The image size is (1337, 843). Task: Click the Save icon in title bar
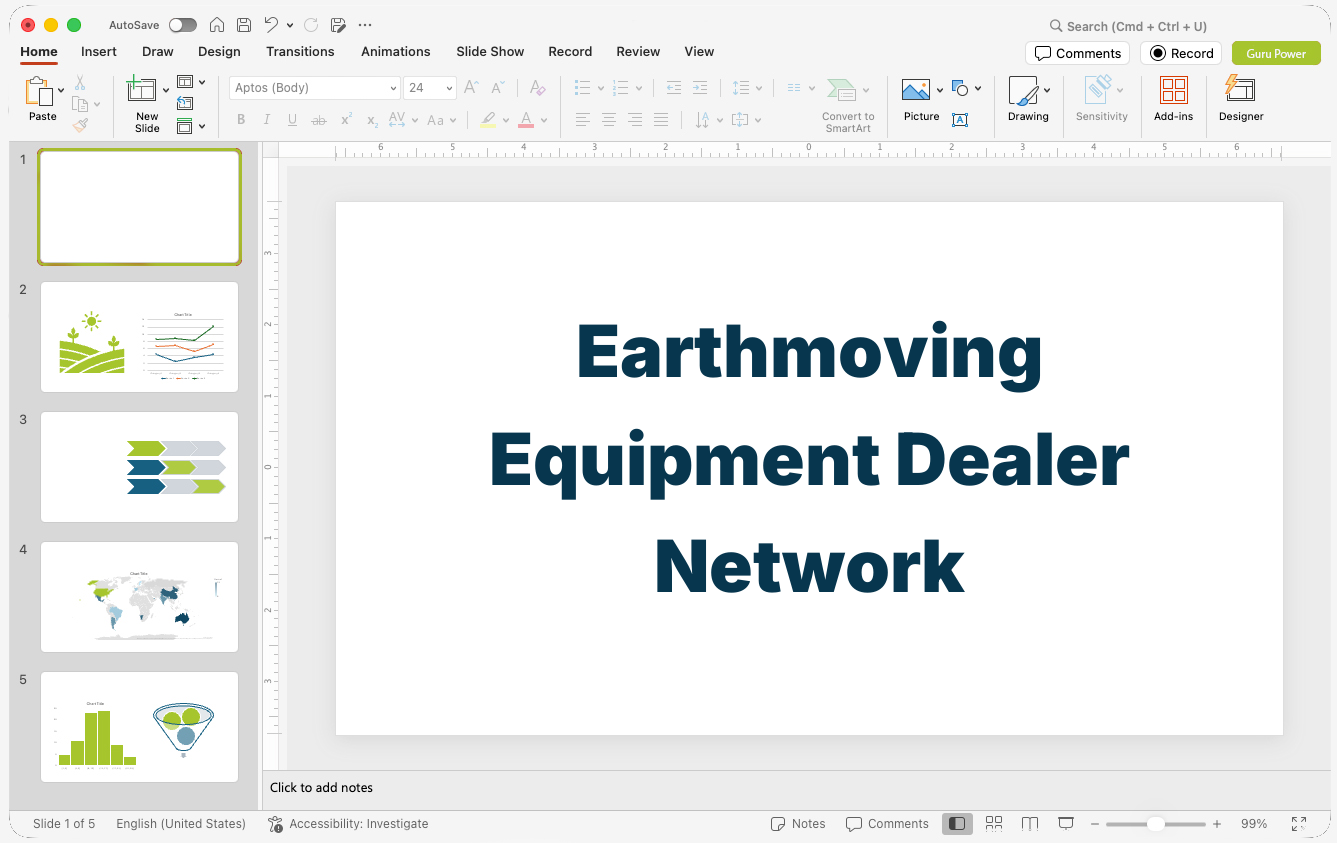click(244, 25)
